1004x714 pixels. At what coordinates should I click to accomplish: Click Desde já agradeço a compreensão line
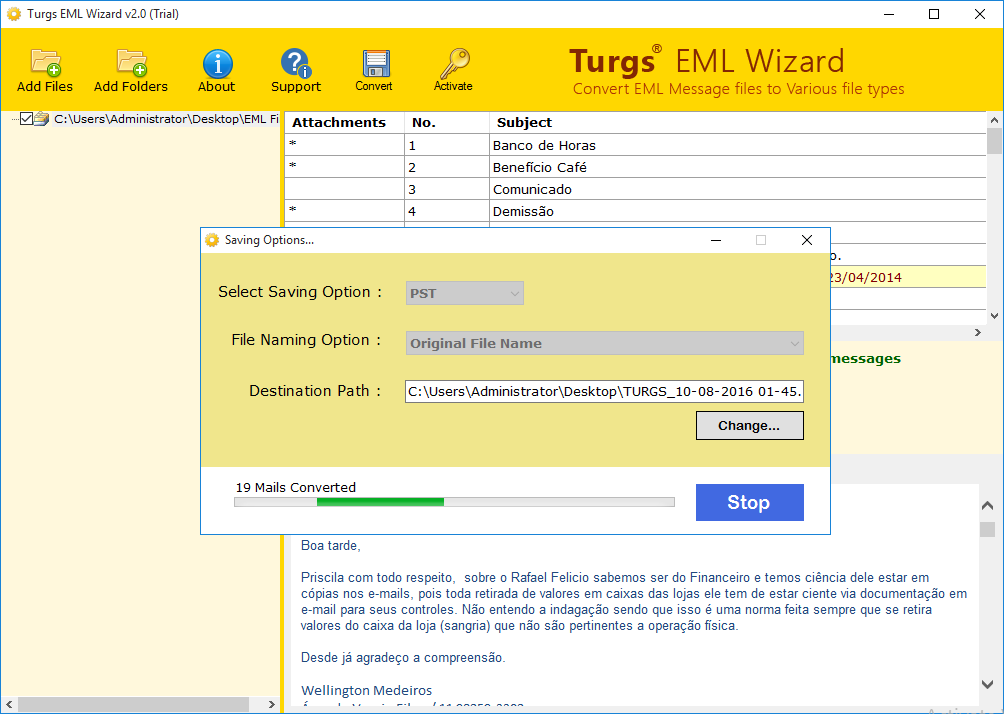pos(403,658)
